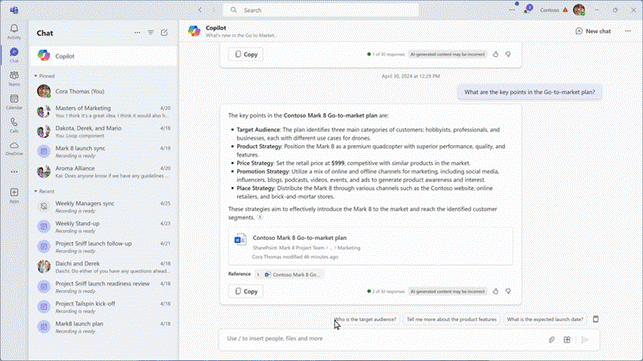The width and height of the screenshot is (643, 361).
Task: Thumbs down the first Copilot response
Action: 508,54
